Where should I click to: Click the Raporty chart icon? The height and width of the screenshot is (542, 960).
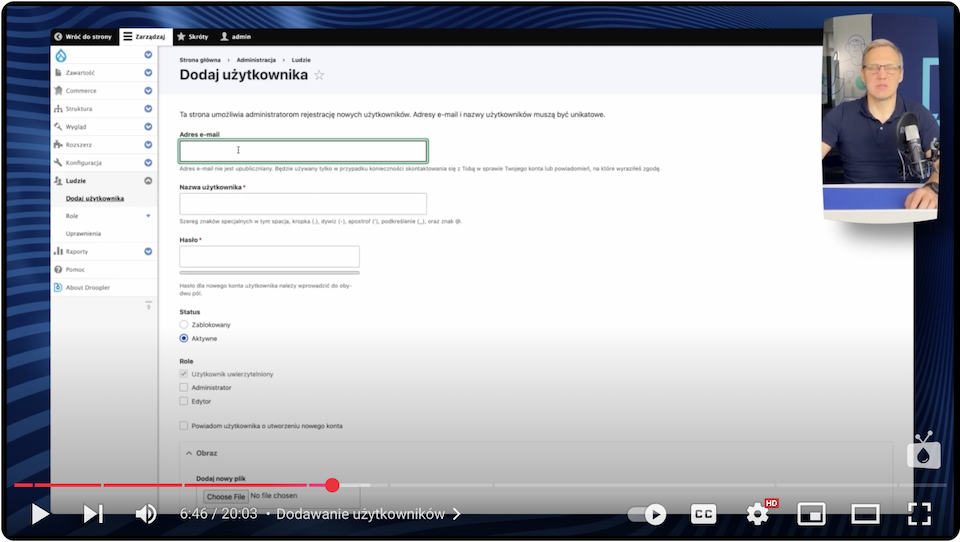click(58, 251)
